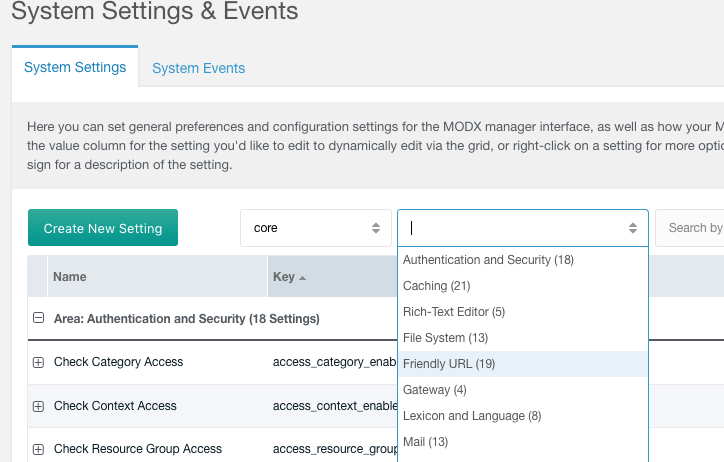Click the Check Category Access name cell
The image size is (724, 462).
(119, 362)
